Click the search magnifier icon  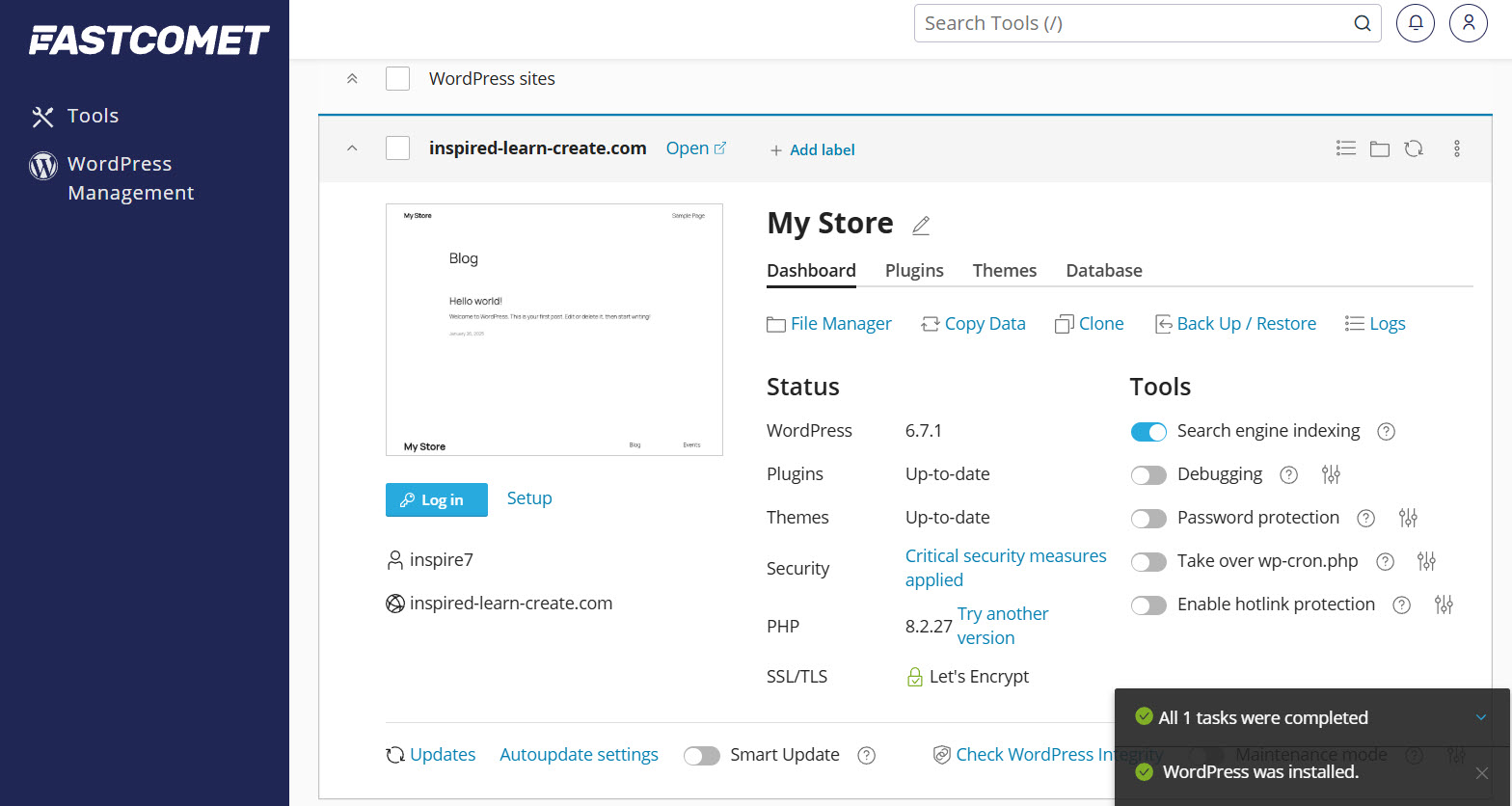(x=1362, y=24)
